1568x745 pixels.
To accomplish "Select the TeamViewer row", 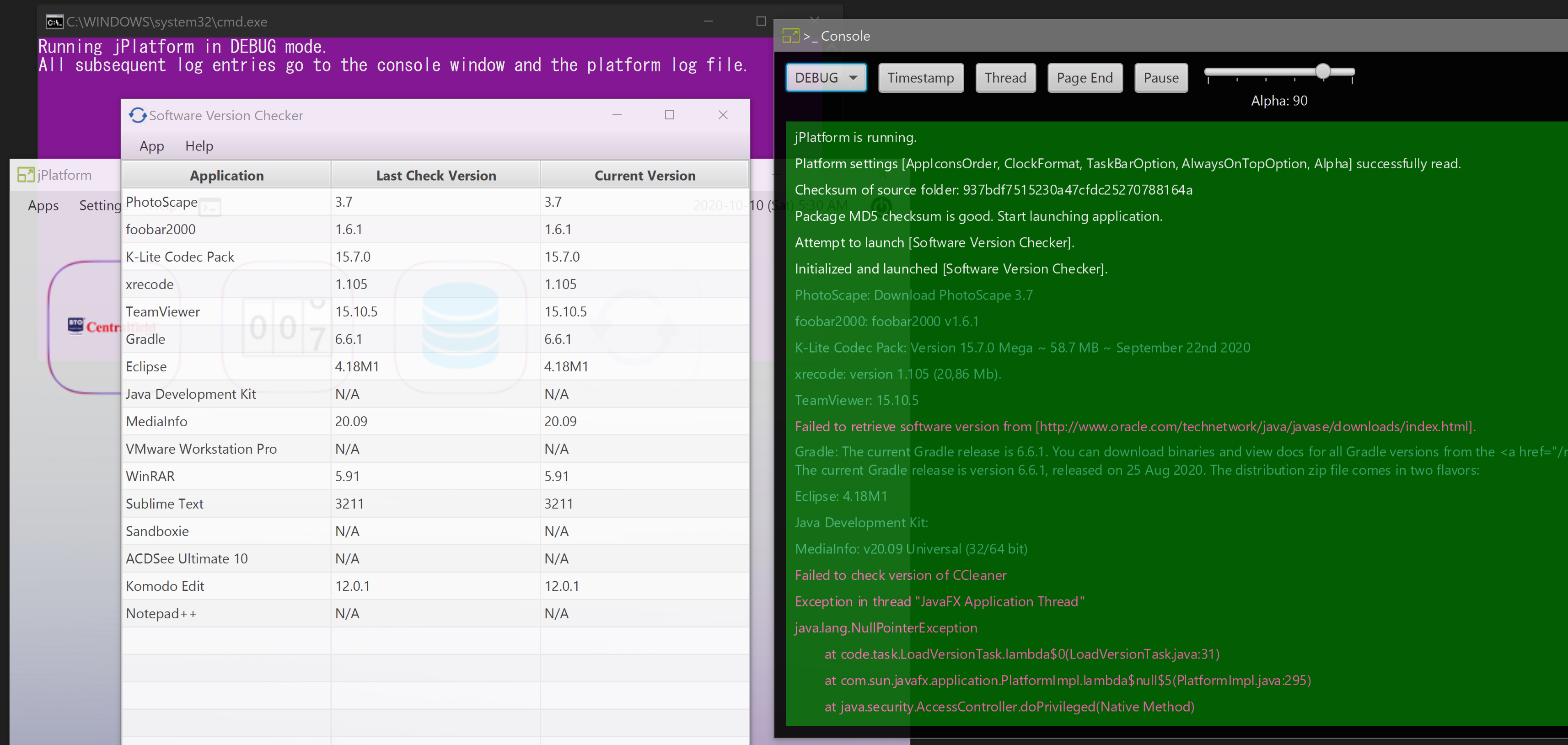I will coord(435,311).
